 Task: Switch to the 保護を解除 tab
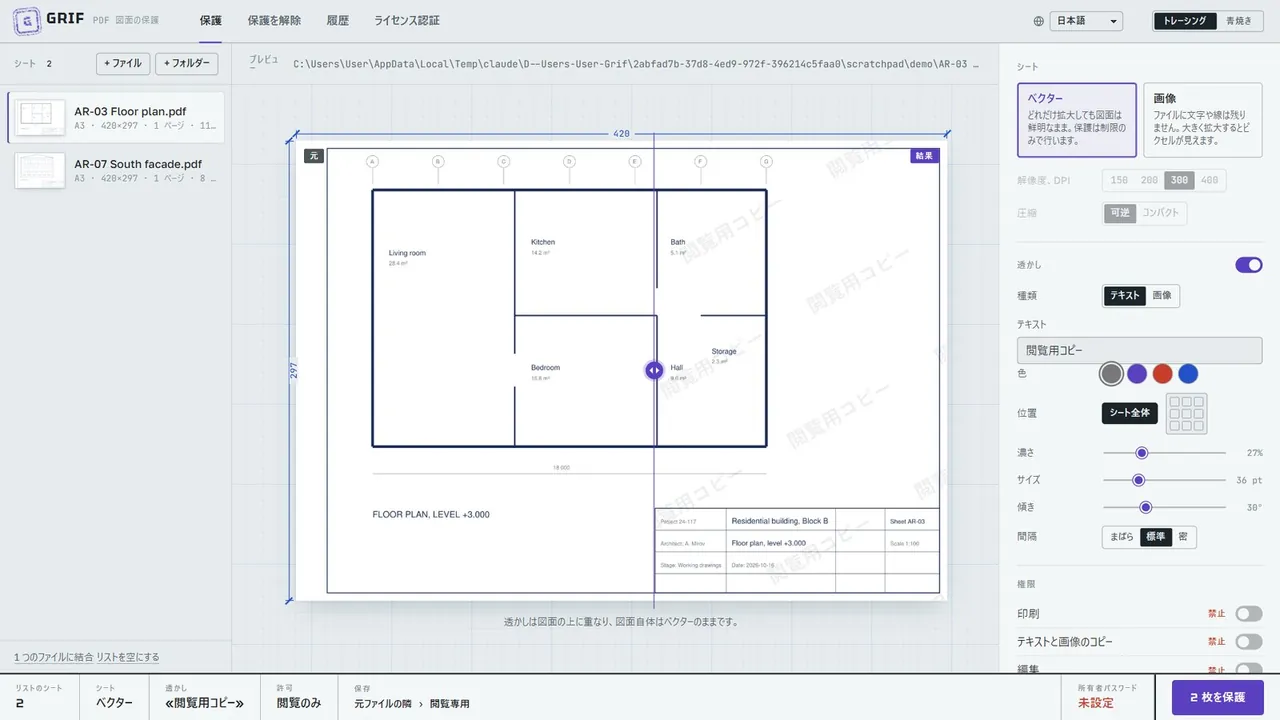tap(274, 21)
